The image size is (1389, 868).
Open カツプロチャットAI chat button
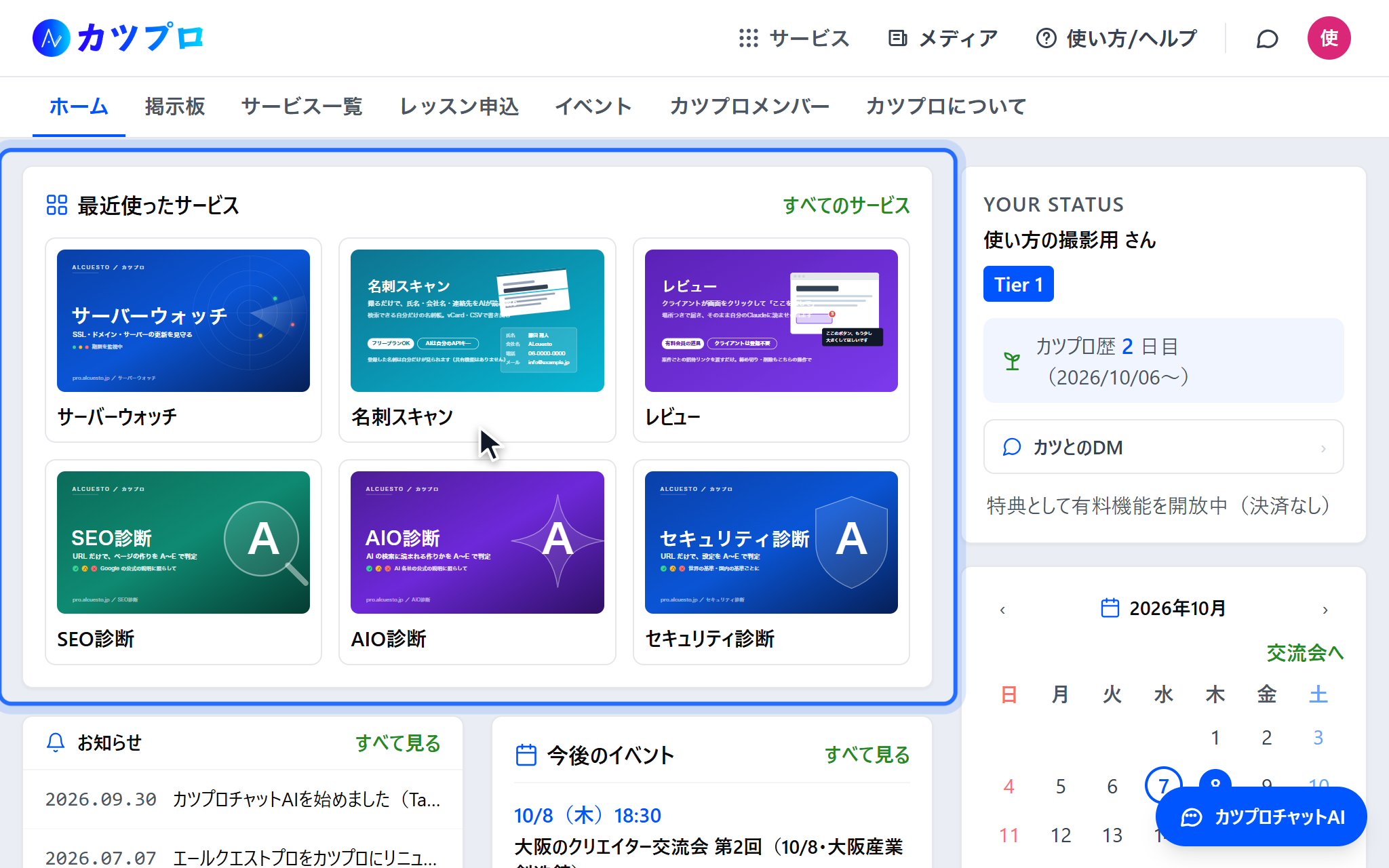[1261, 816]
